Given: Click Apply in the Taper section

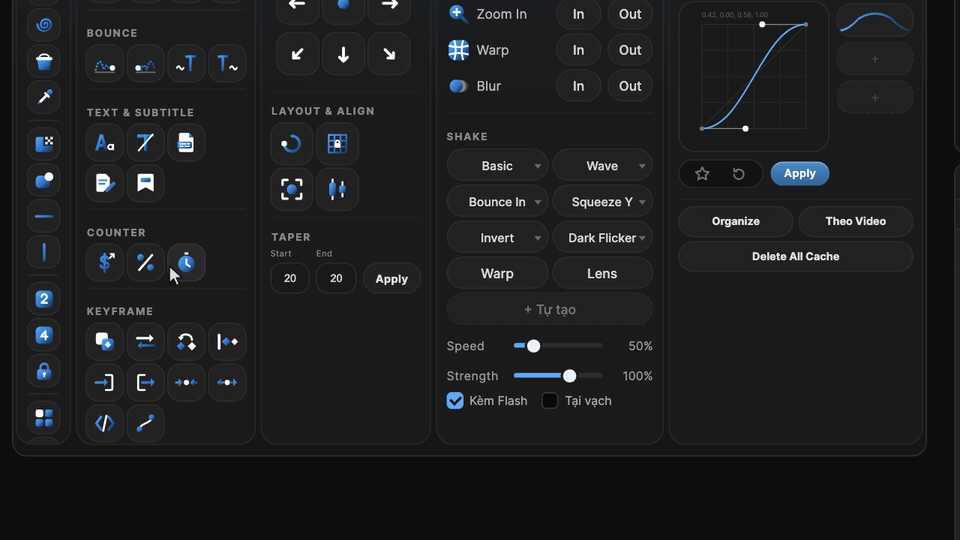Looking at the screenshot, I should pyautogui.click(x=392, y=279).
